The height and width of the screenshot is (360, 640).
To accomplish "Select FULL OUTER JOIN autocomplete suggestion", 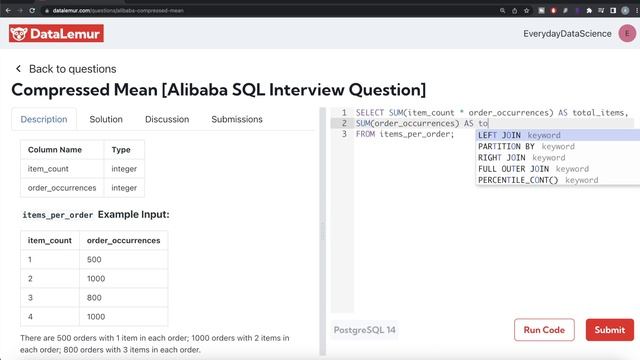I will pyautogui.click(x=558, y=169).
